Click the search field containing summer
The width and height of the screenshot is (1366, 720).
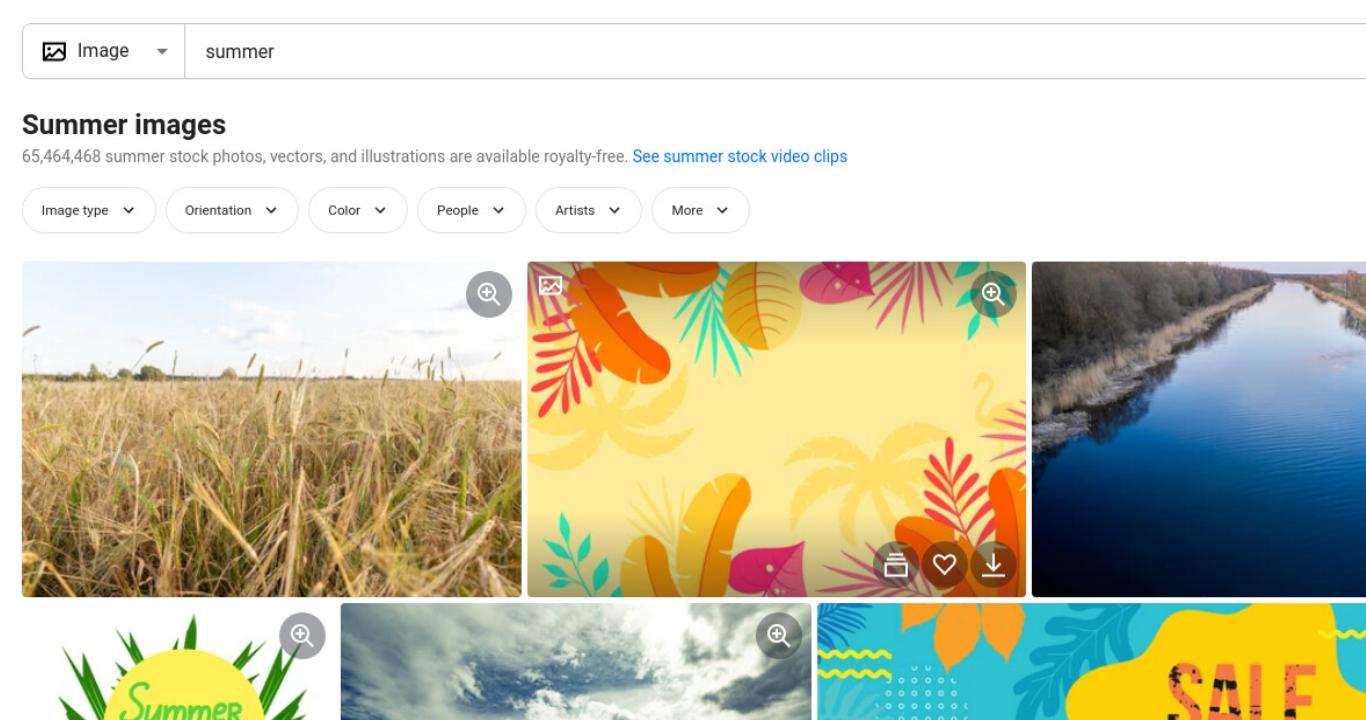point(775,51)
